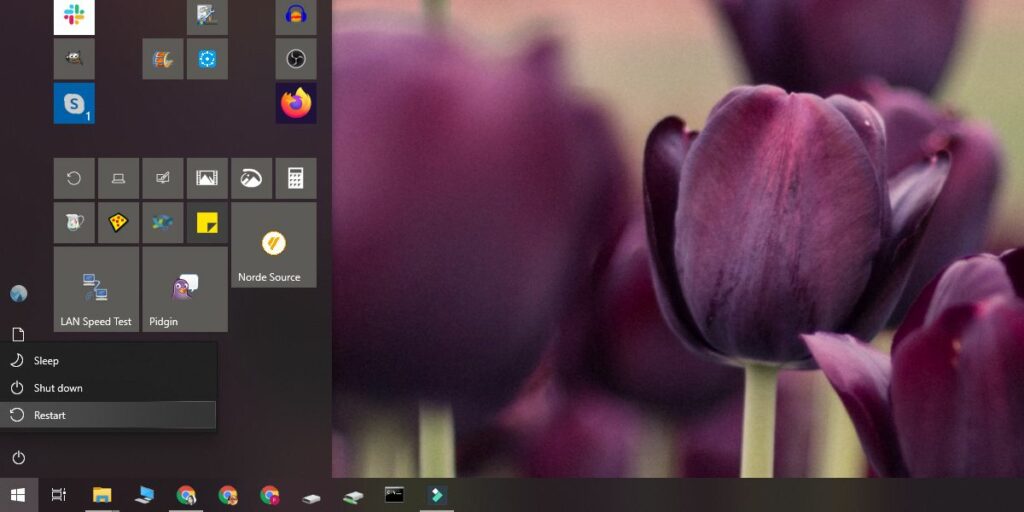The width and height of the screenshot is (1024, 512).
Task: Launch Pidgin messenger tile
Action: click(185, 289)
